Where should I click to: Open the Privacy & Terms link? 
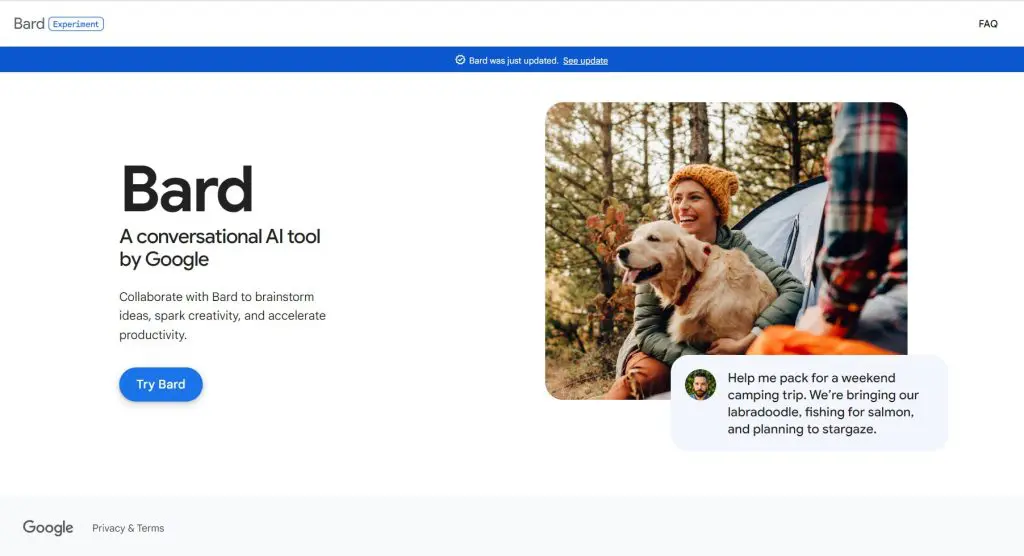pos(128,528)
